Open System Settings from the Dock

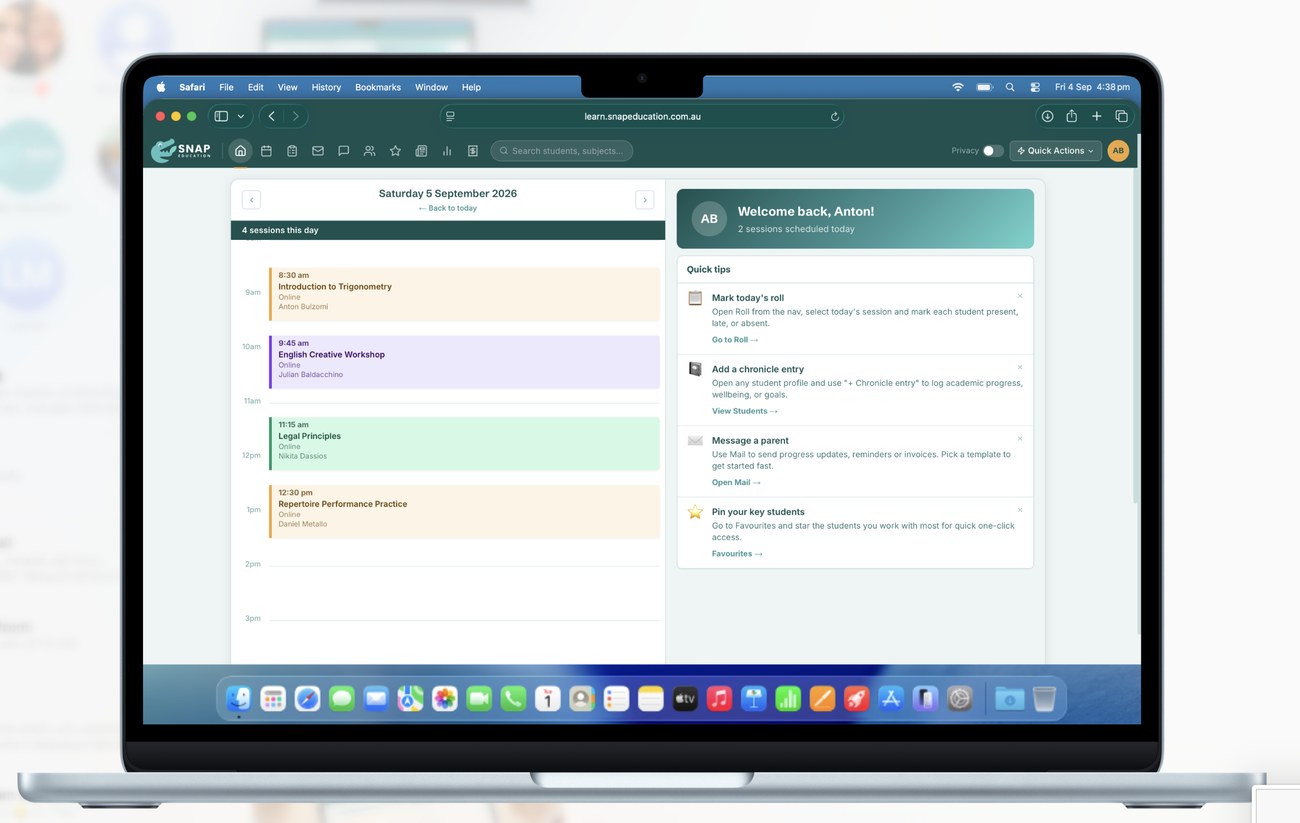pos(960,698)
